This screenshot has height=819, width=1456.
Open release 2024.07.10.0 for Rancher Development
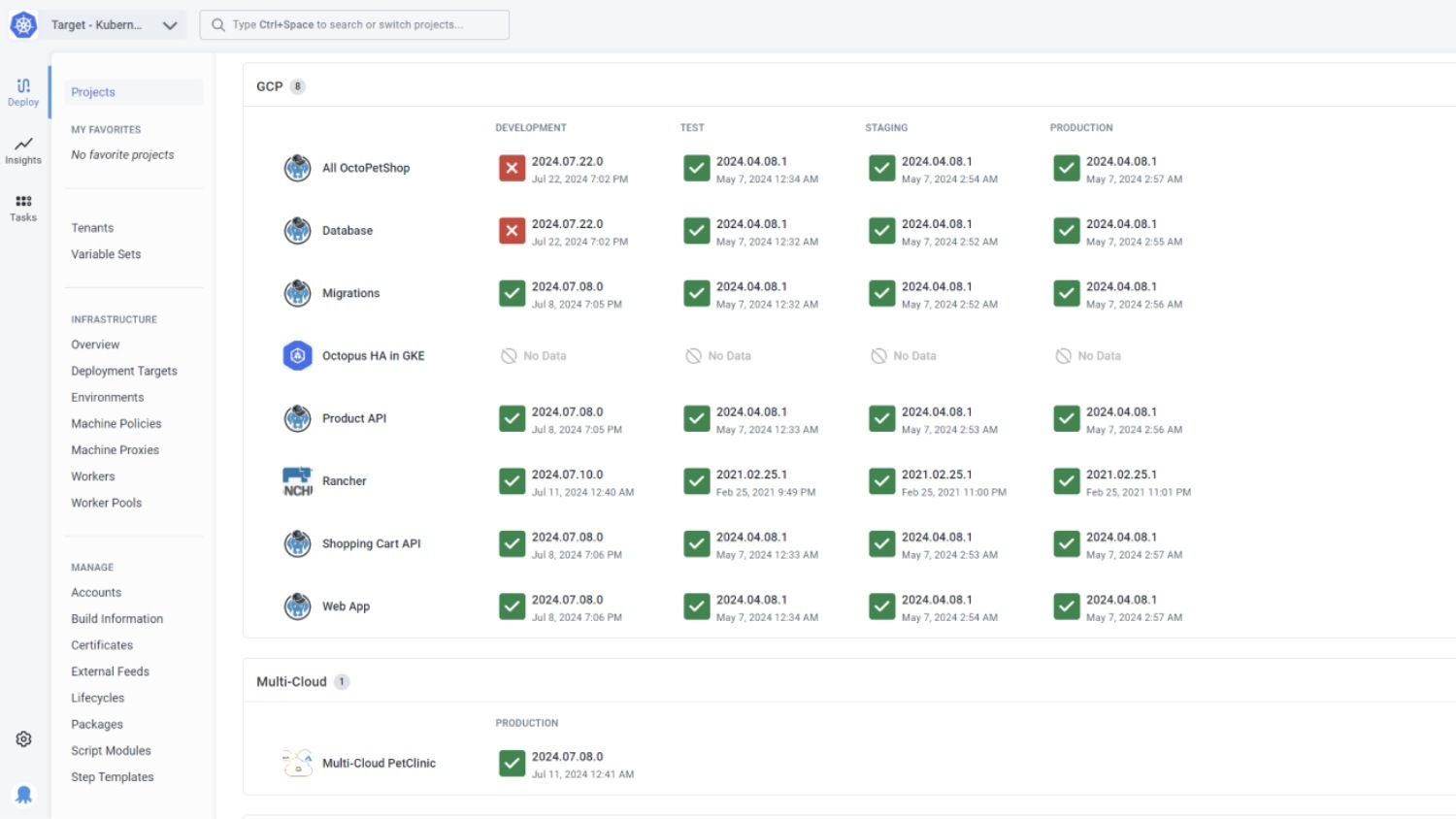(568, 475)
